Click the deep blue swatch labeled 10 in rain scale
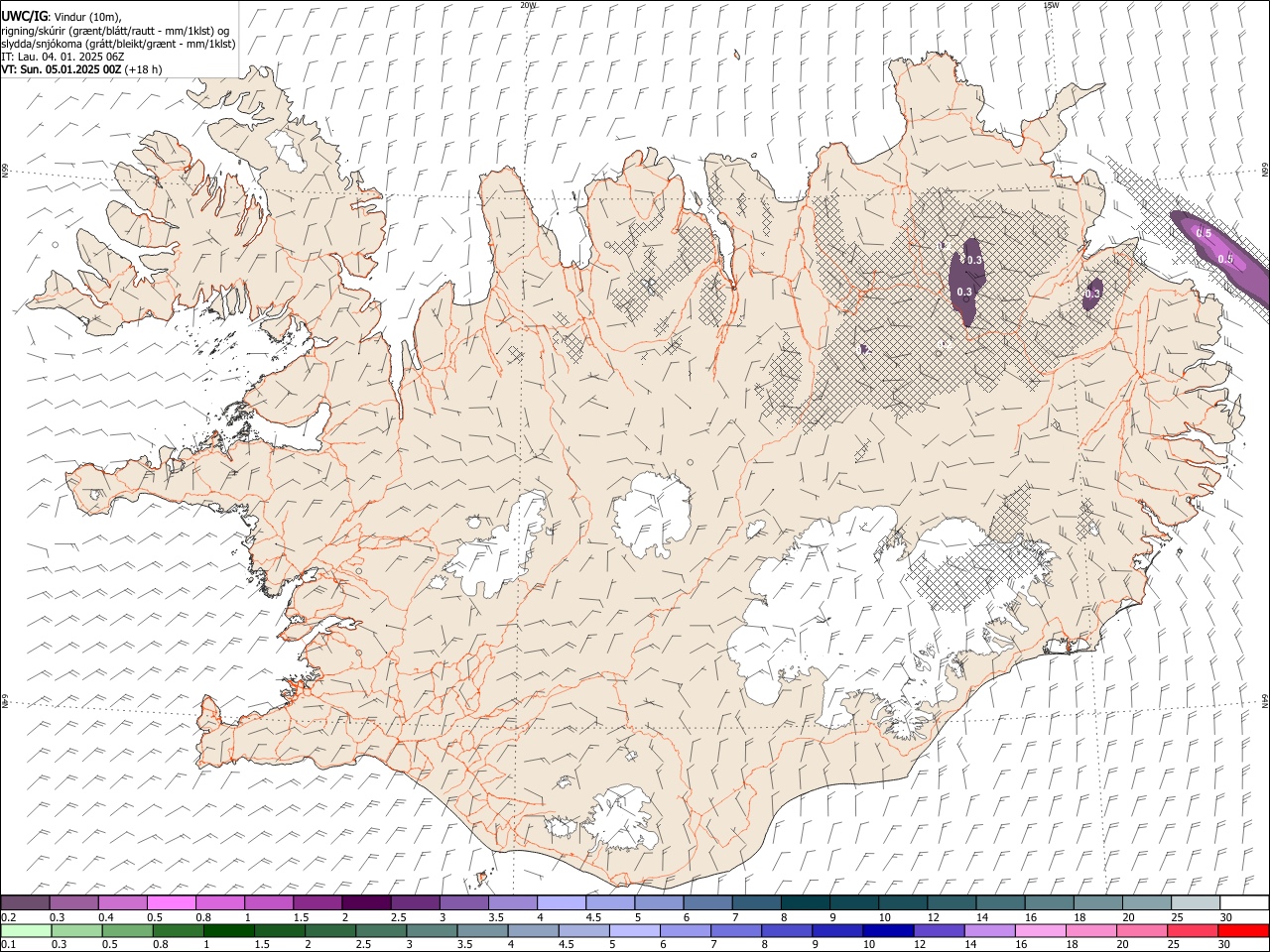The image size is (1270, 952). click(888, 930)
